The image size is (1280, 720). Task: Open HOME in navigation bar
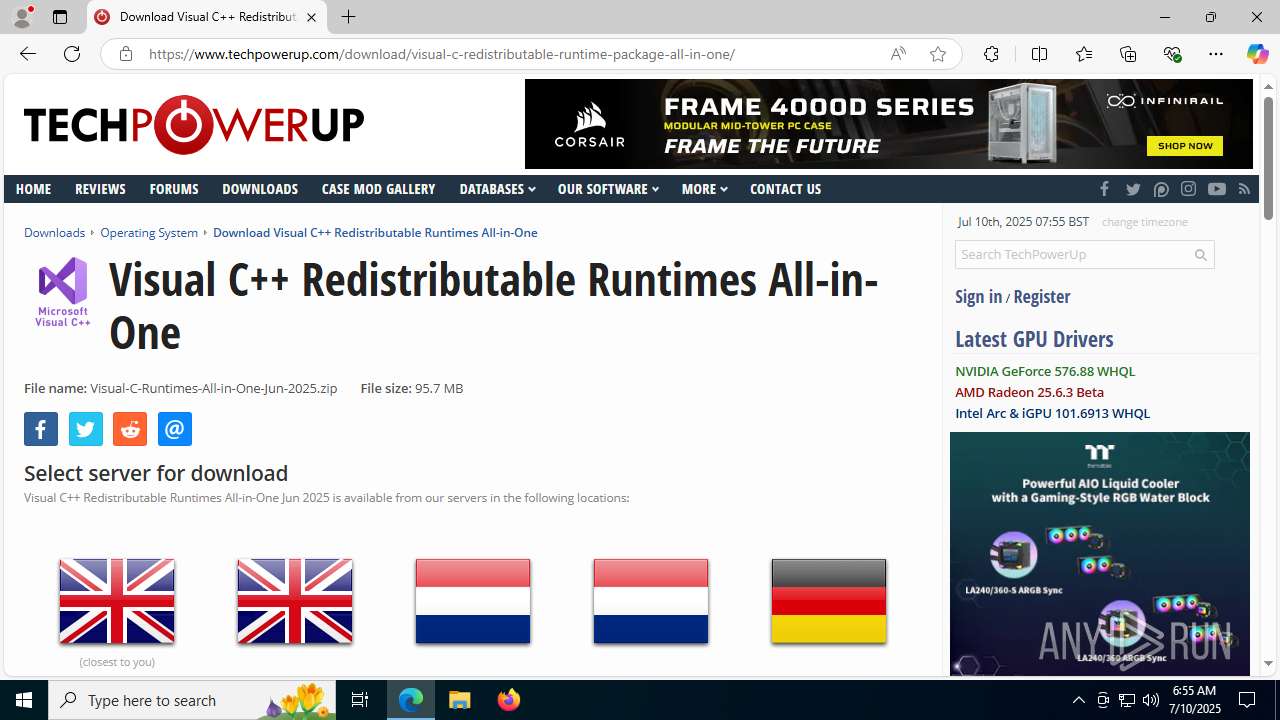tap(33, 189)
